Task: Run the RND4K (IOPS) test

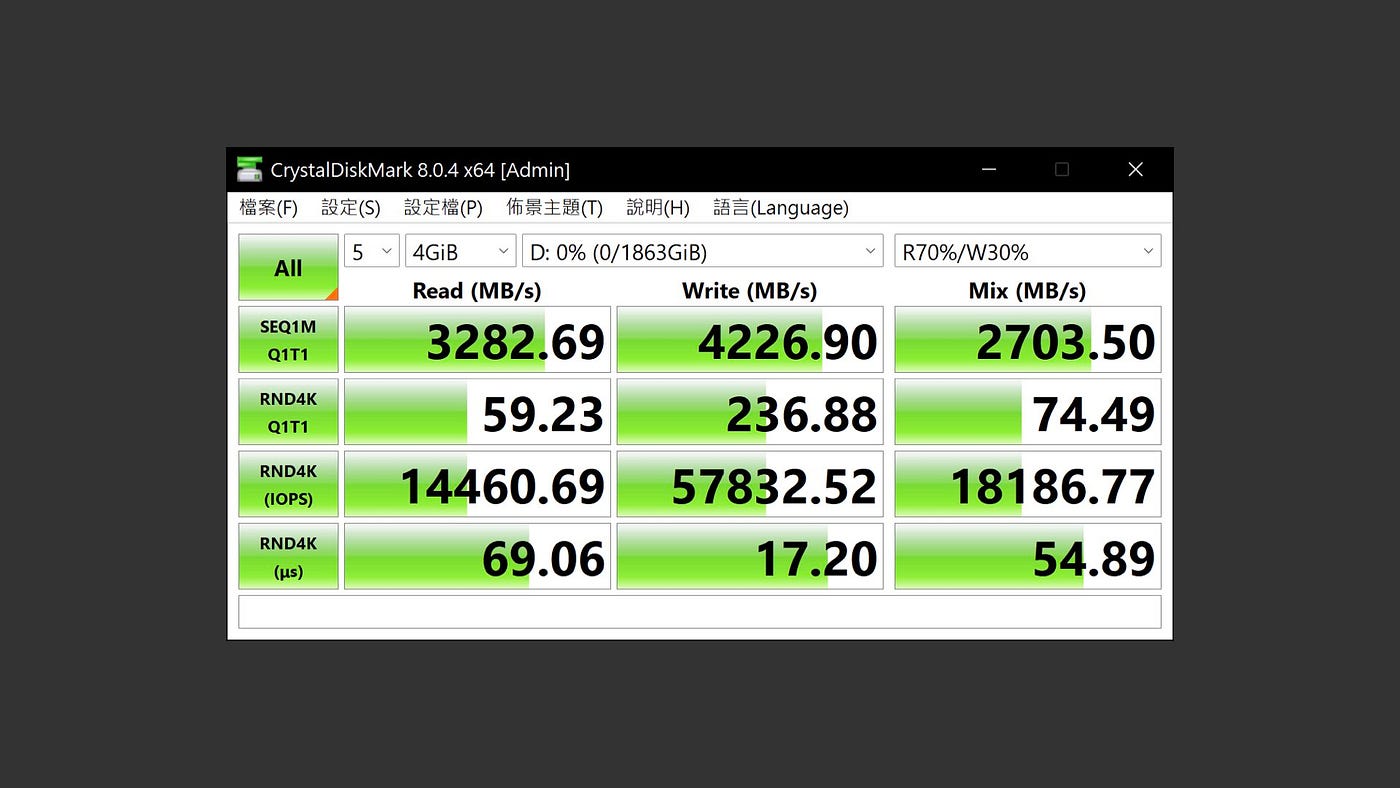Action: click(288, 484)
